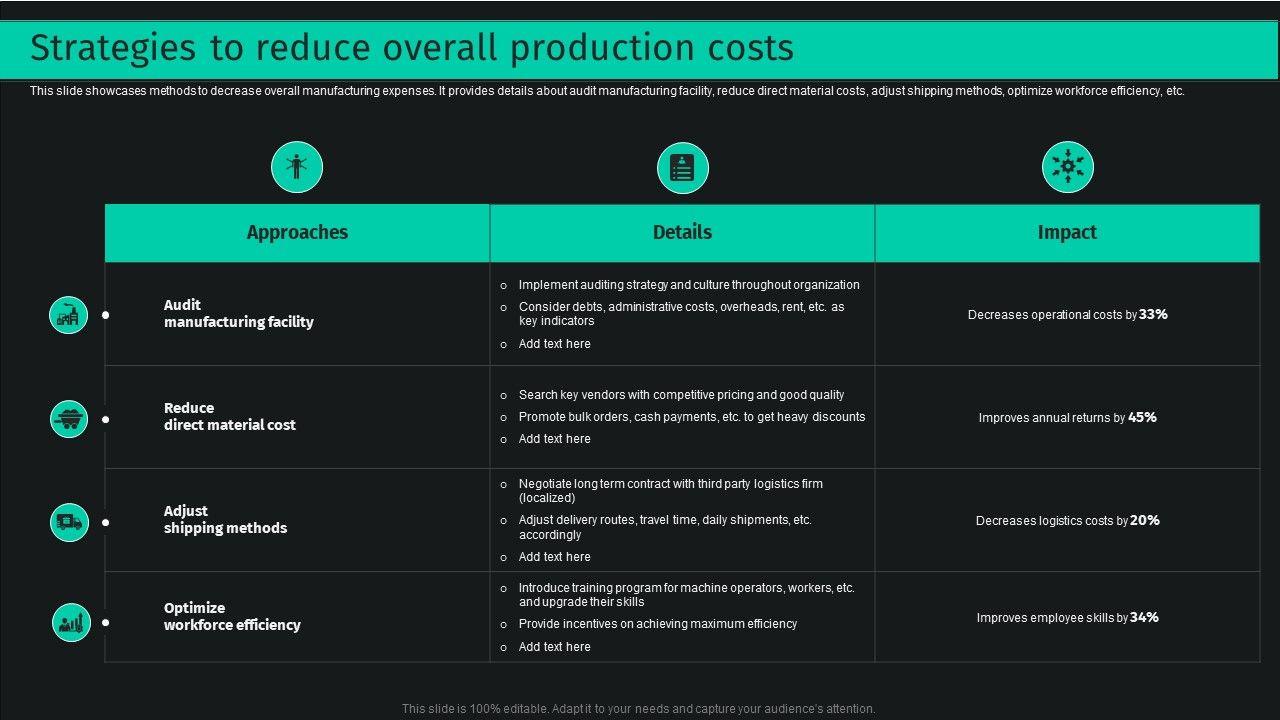
Task: Select the Details column header
Action: [x=682, y=232]
